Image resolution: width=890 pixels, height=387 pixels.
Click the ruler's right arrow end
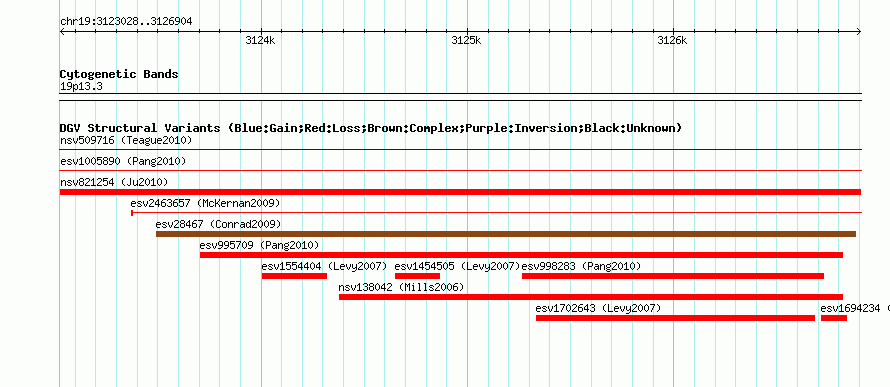click(859, 32)
